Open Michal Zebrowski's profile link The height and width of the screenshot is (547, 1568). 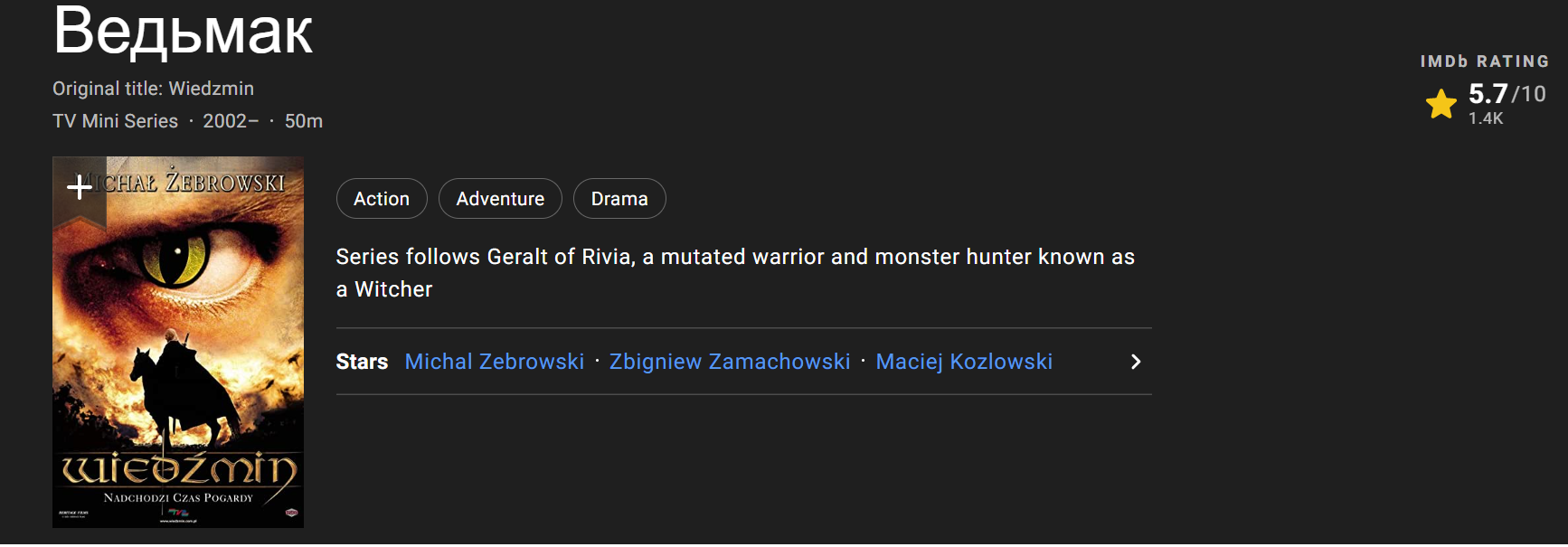(495, 362)
